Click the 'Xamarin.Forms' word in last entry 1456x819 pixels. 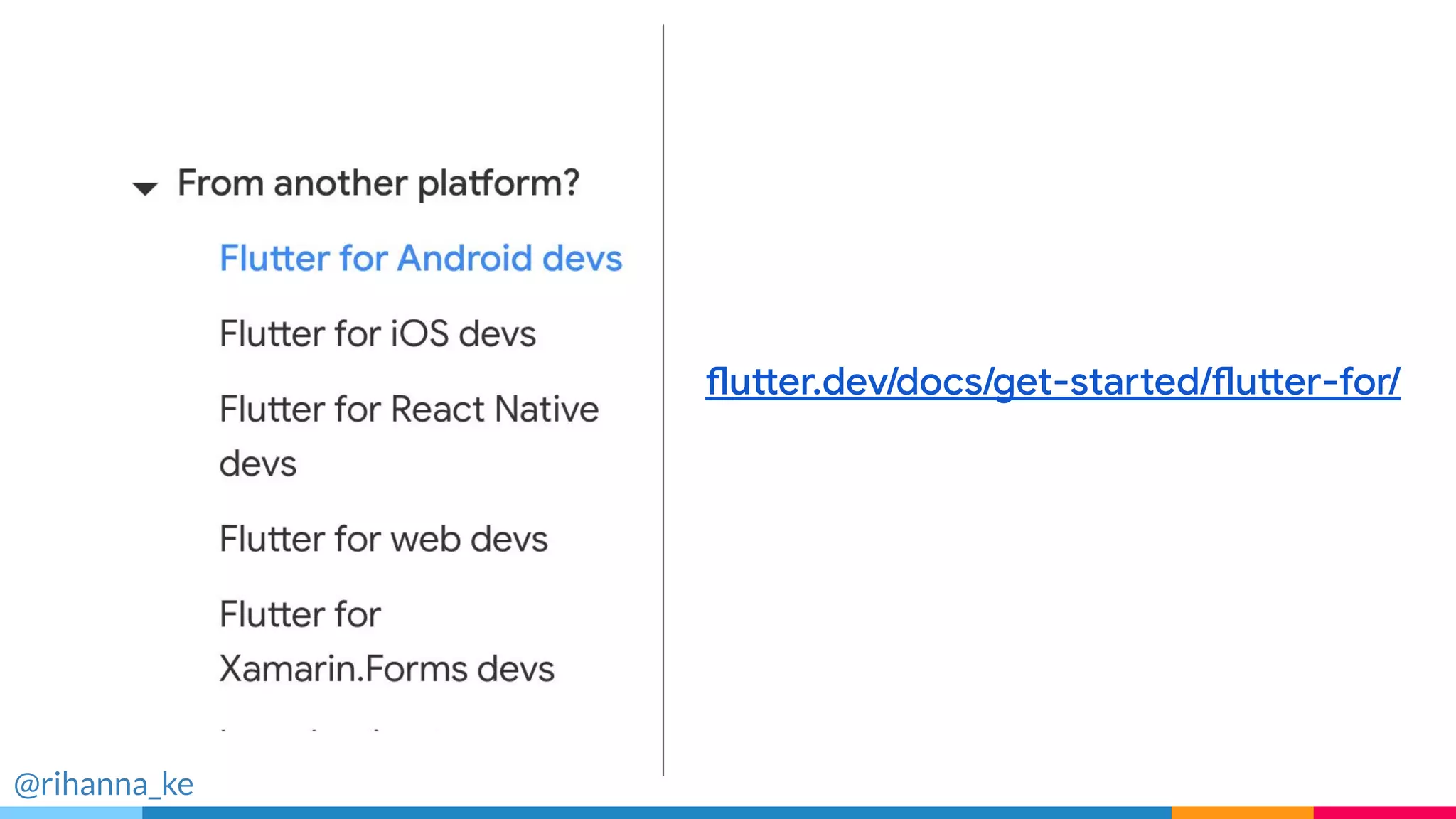[343, 669]
